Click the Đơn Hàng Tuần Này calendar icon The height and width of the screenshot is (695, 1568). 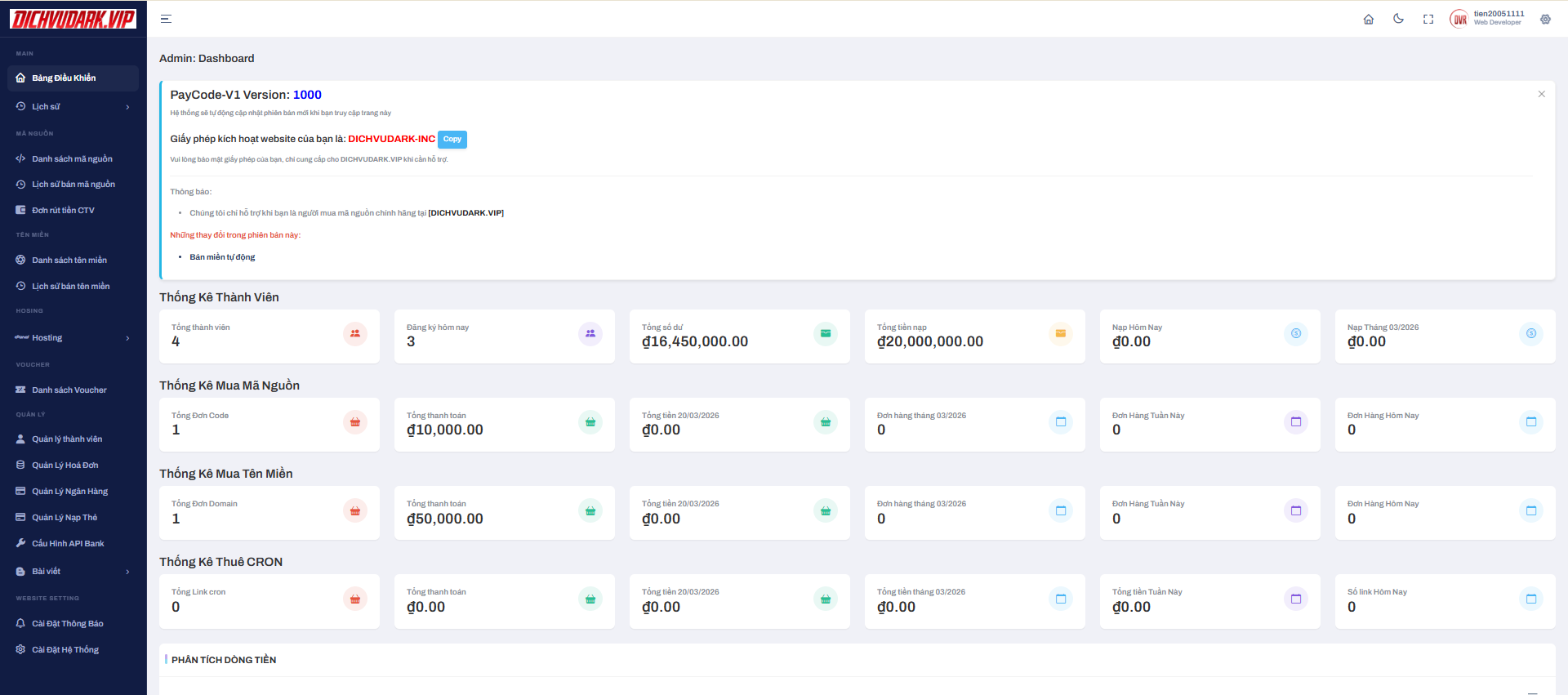[1296, 422]
